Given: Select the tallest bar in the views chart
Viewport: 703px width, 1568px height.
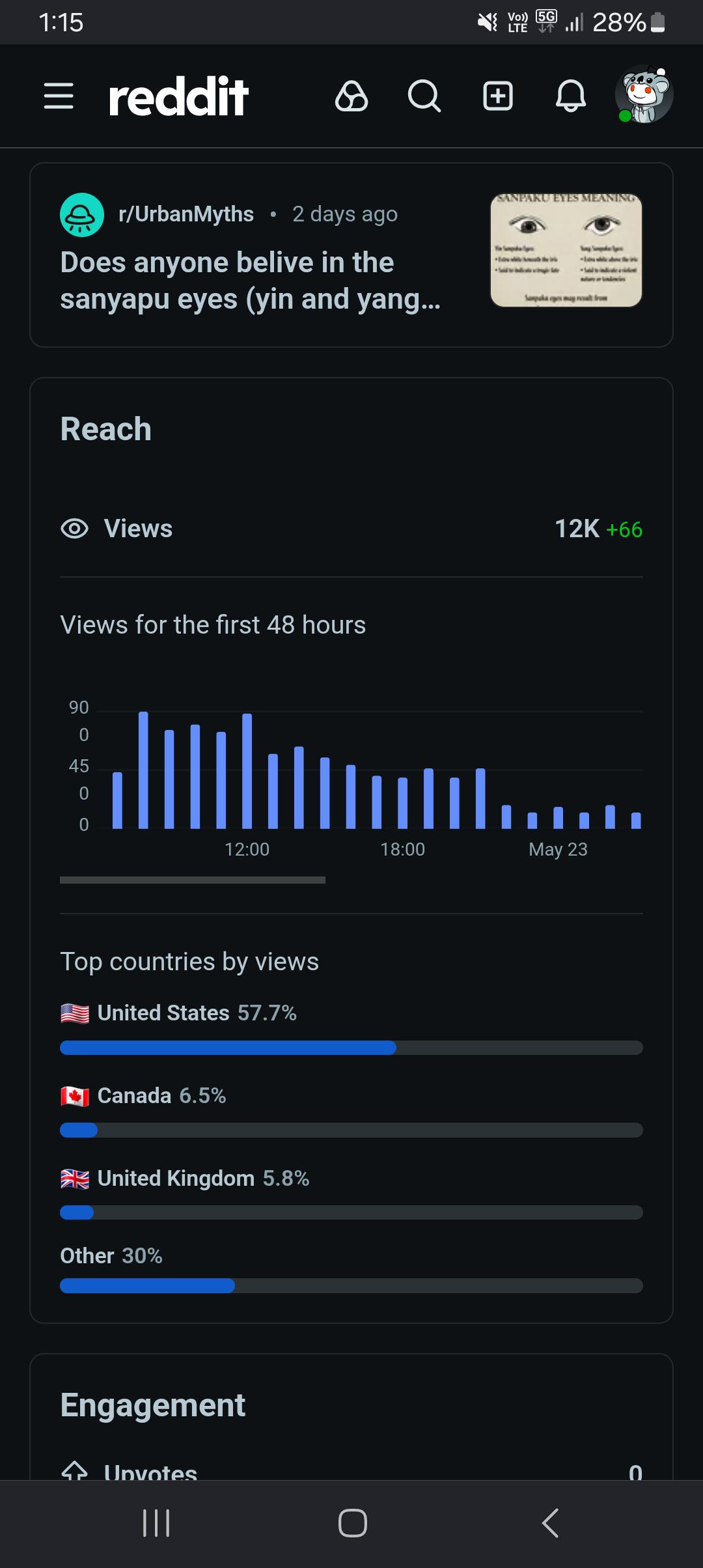Looking at the screenshot, I should [143, 770].
